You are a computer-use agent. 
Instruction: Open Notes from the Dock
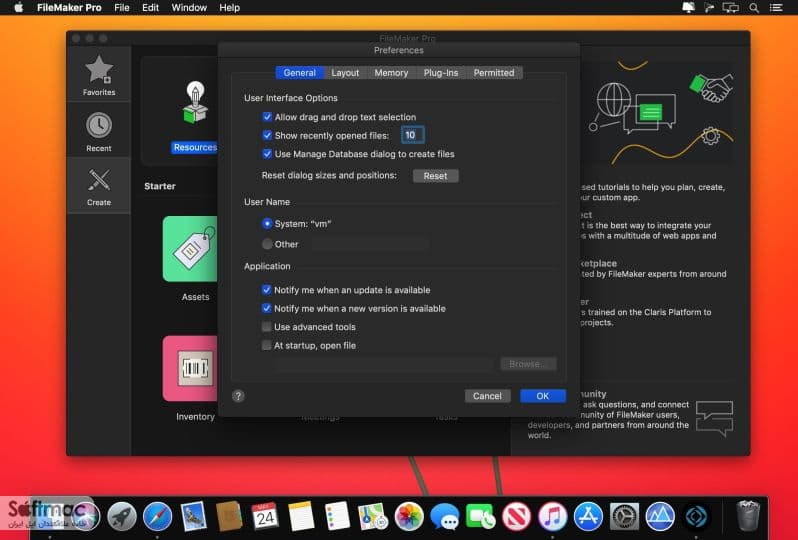[301, 516]
